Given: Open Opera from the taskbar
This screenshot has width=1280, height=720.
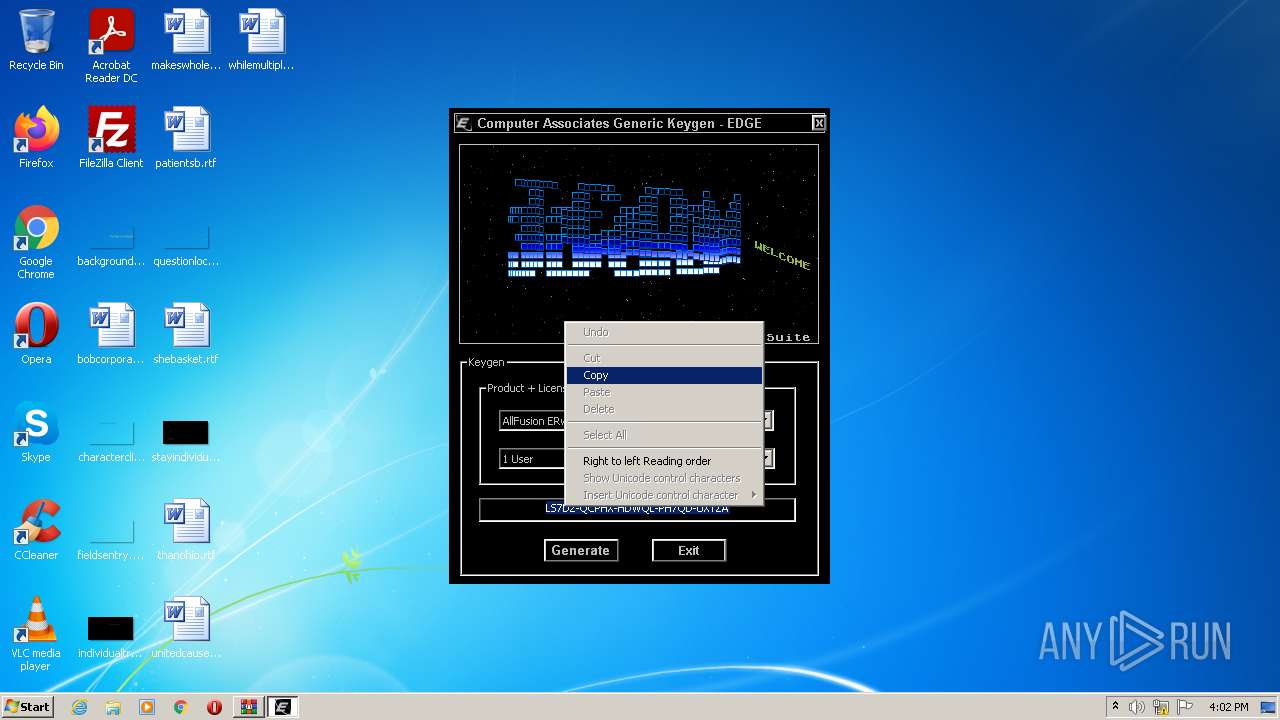Looking at the screenshot, I should (x=214, y=707).
